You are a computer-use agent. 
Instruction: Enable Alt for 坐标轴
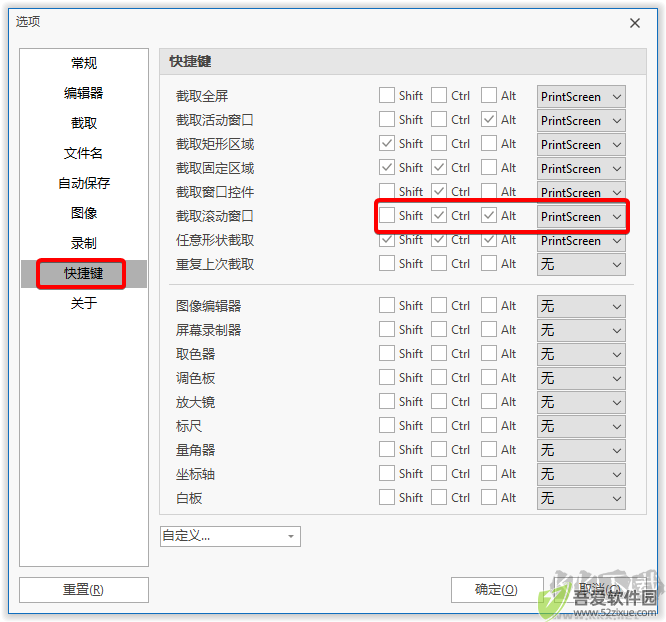point(489,473)
